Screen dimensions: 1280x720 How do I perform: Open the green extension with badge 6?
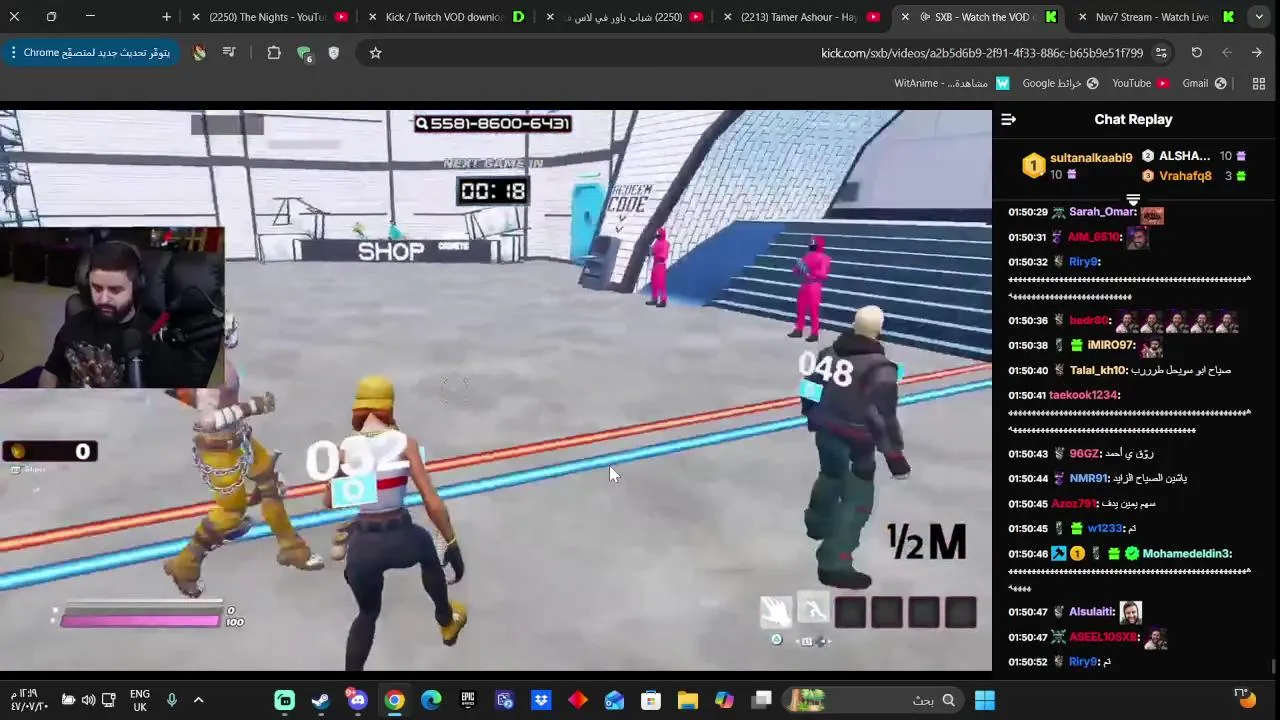[304, 54]
